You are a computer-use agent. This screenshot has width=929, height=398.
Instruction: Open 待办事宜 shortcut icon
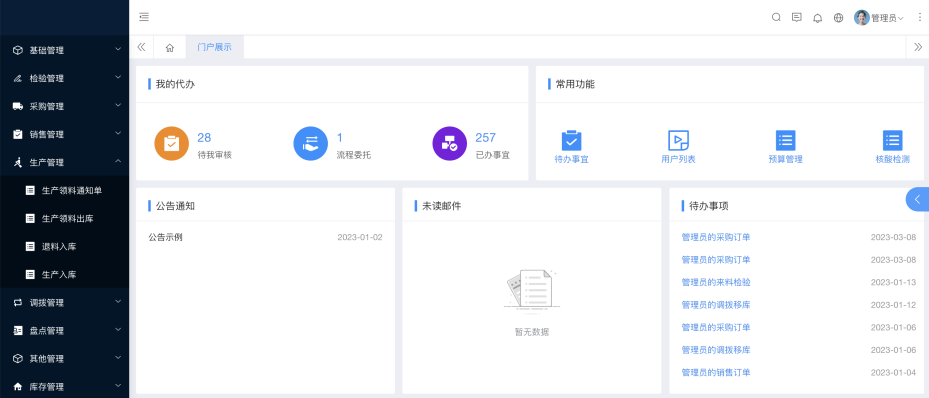point(572,140)
